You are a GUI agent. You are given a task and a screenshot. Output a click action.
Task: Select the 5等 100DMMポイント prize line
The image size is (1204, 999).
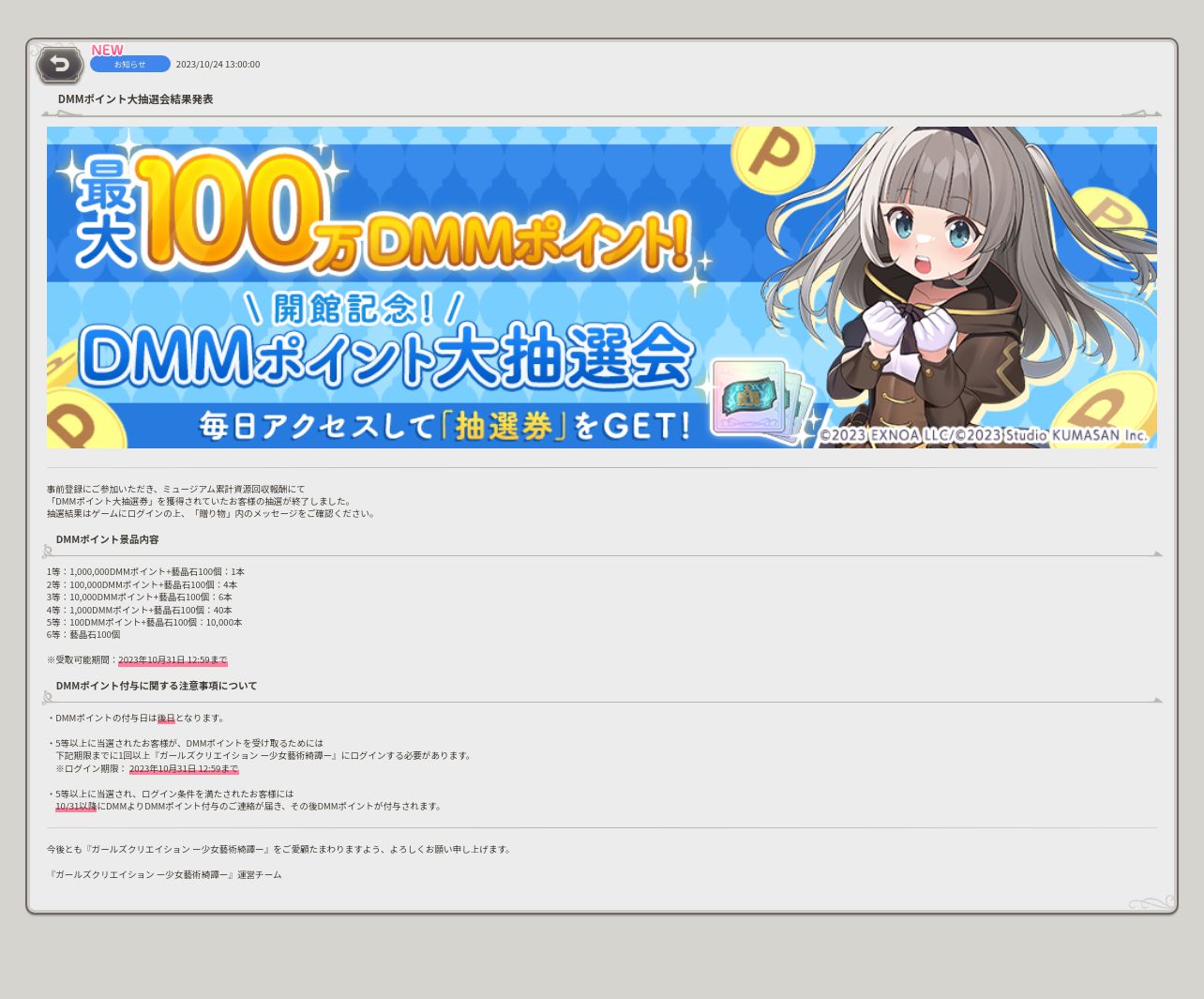coord(144,623)
